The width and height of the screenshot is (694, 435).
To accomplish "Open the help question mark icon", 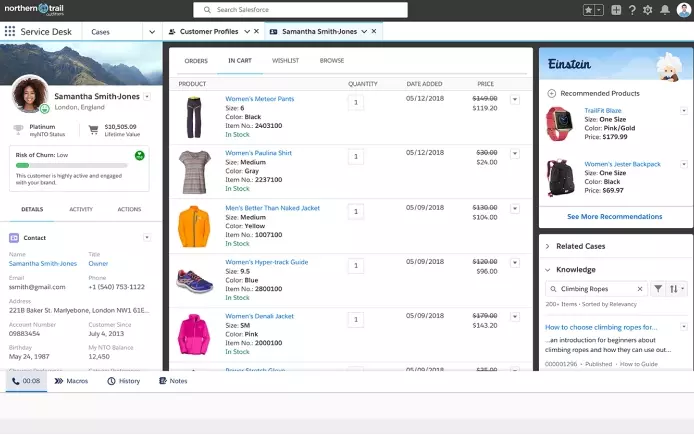I will (632, 10).
